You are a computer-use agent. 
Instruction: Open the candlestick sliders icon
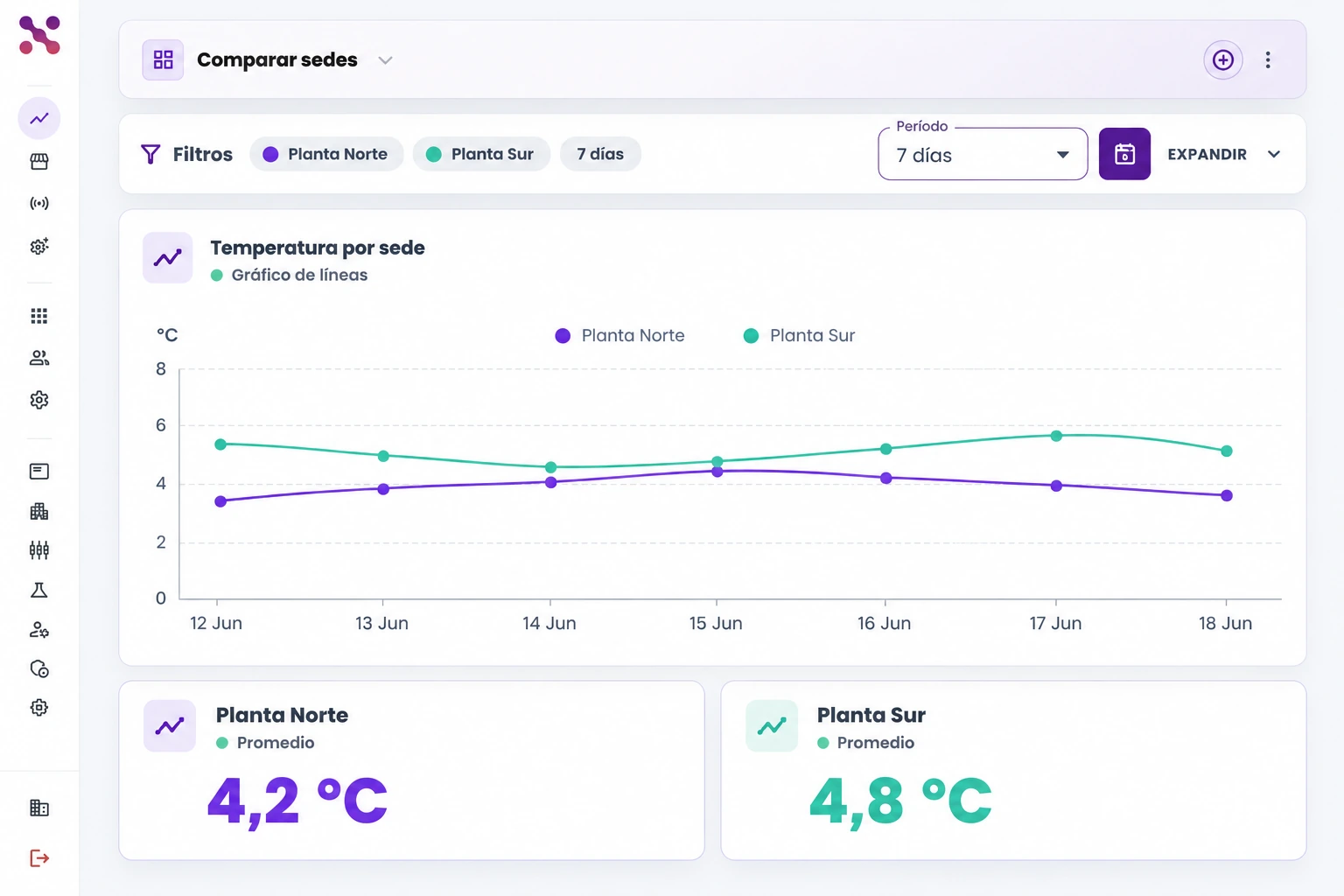click(x=39, y=550)
